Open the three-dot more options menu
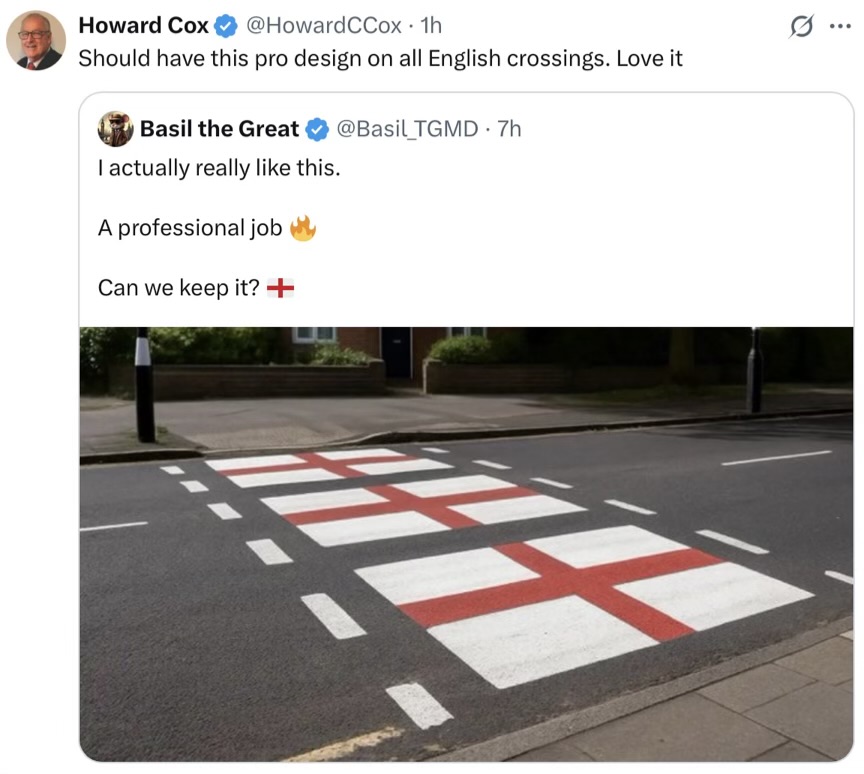Screen dimensions: 864x774 pos(840,26)
